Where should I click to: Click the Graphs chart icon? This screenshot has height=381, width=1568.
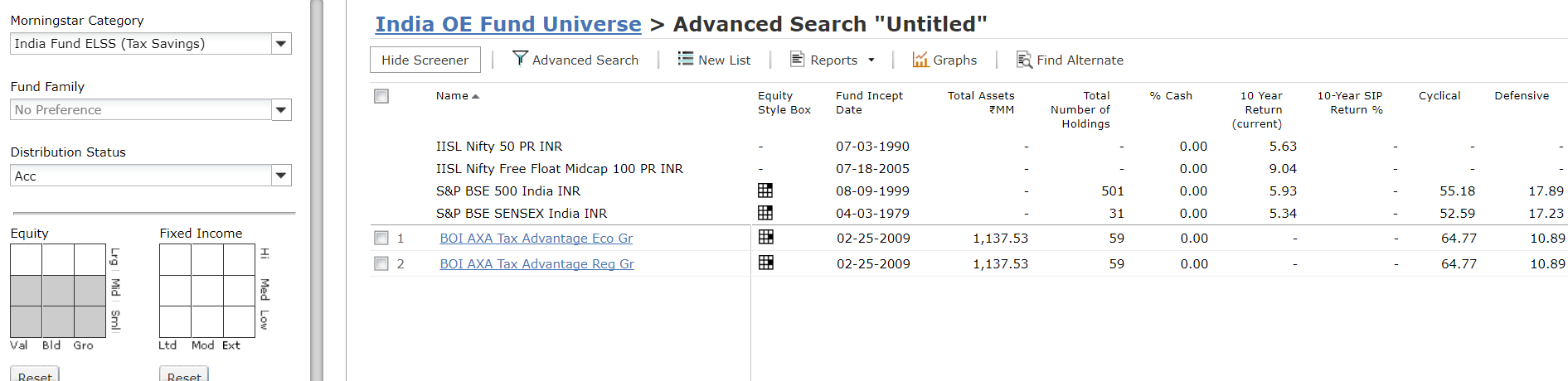coord(920,59)
